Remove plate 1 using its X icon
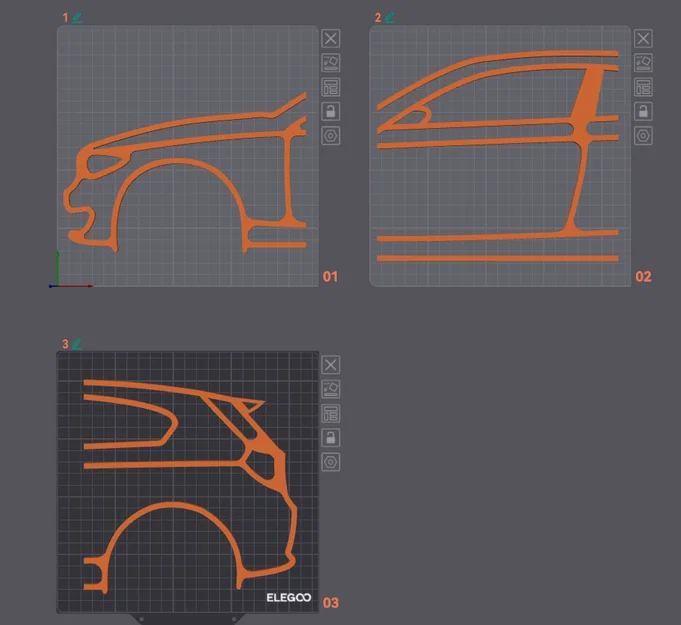This screenshot has width=681, height=625. pyautogui.click(x=331, y=39)
